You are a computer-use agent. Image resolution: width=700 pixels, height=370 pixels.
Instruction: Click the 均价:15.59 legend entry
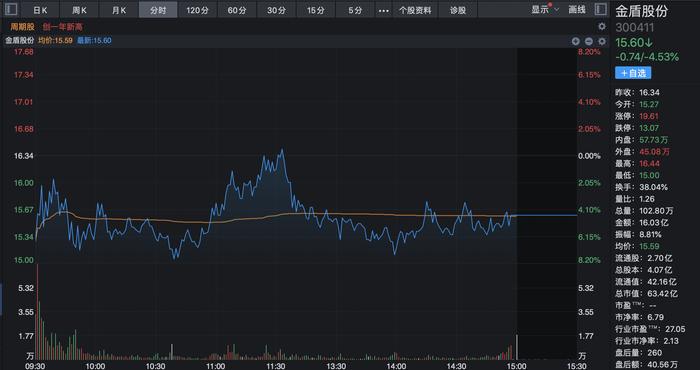click(x=55, y=41)
